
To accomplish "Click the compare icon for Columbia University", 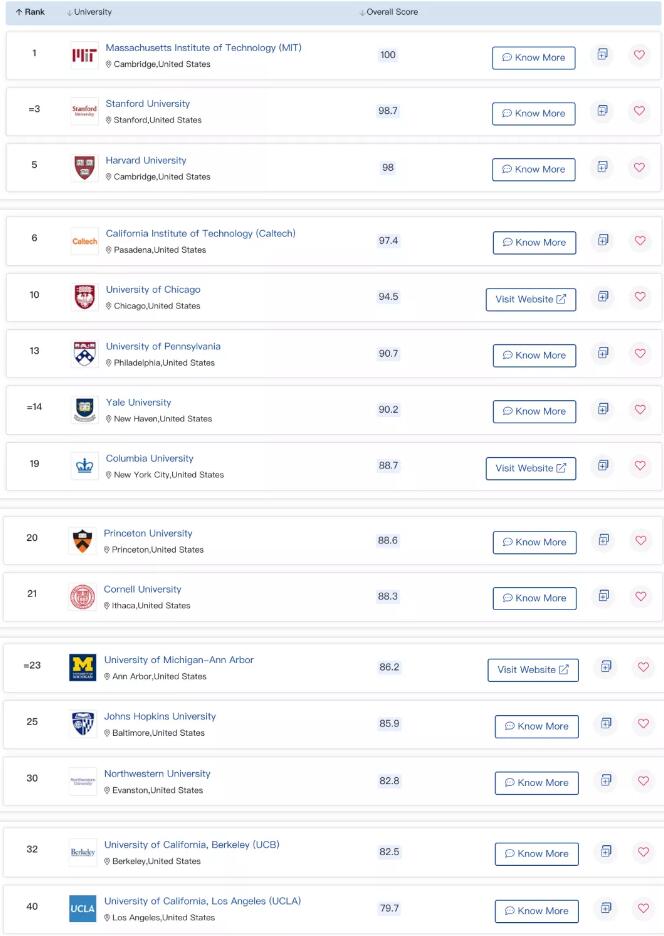I will click(x=602, y=465).
